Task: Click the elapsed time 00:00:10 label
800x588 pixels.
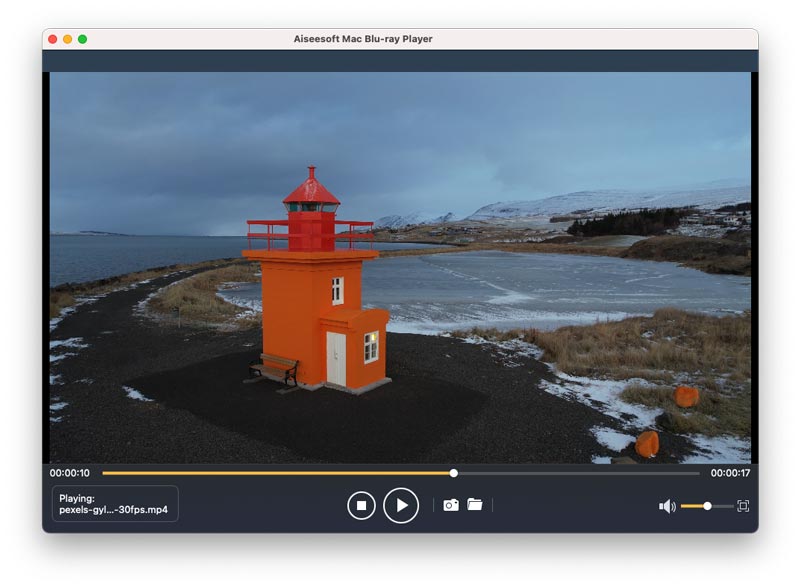Action: pos(70,473)
